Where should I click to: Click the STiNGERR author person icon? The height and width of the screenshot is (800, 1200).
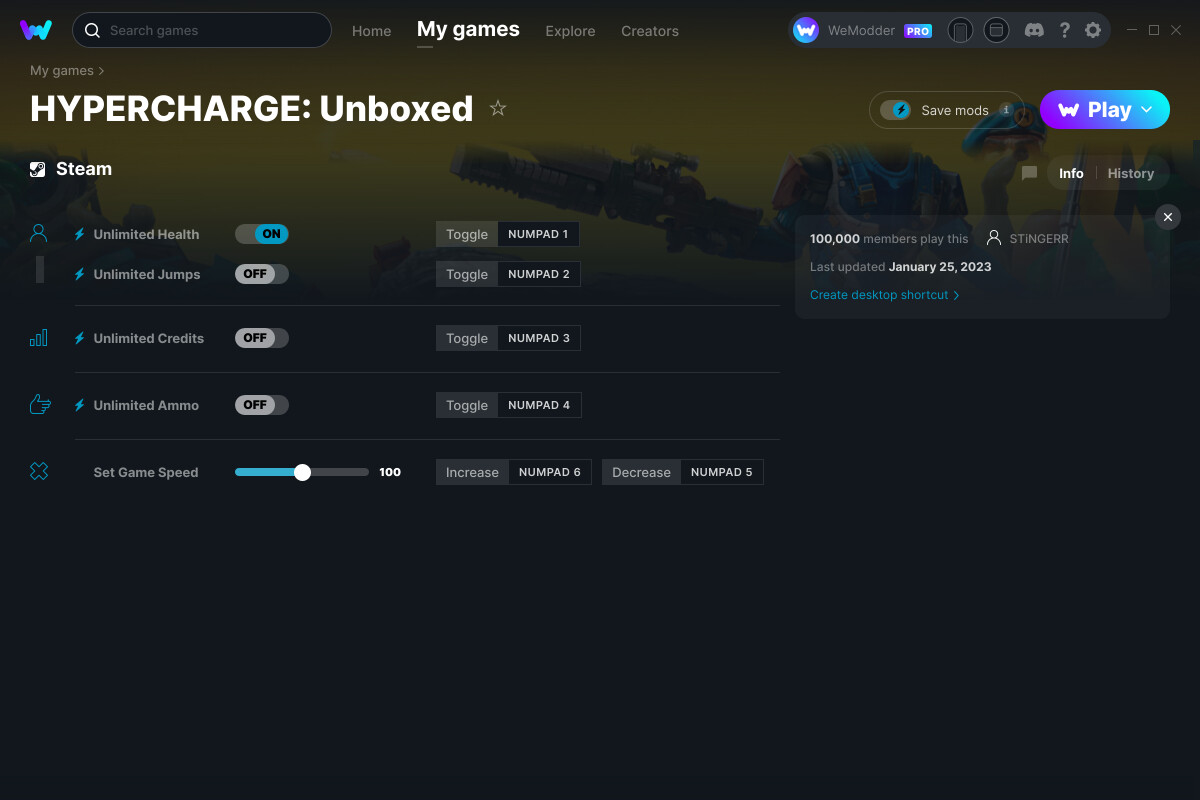994,239
